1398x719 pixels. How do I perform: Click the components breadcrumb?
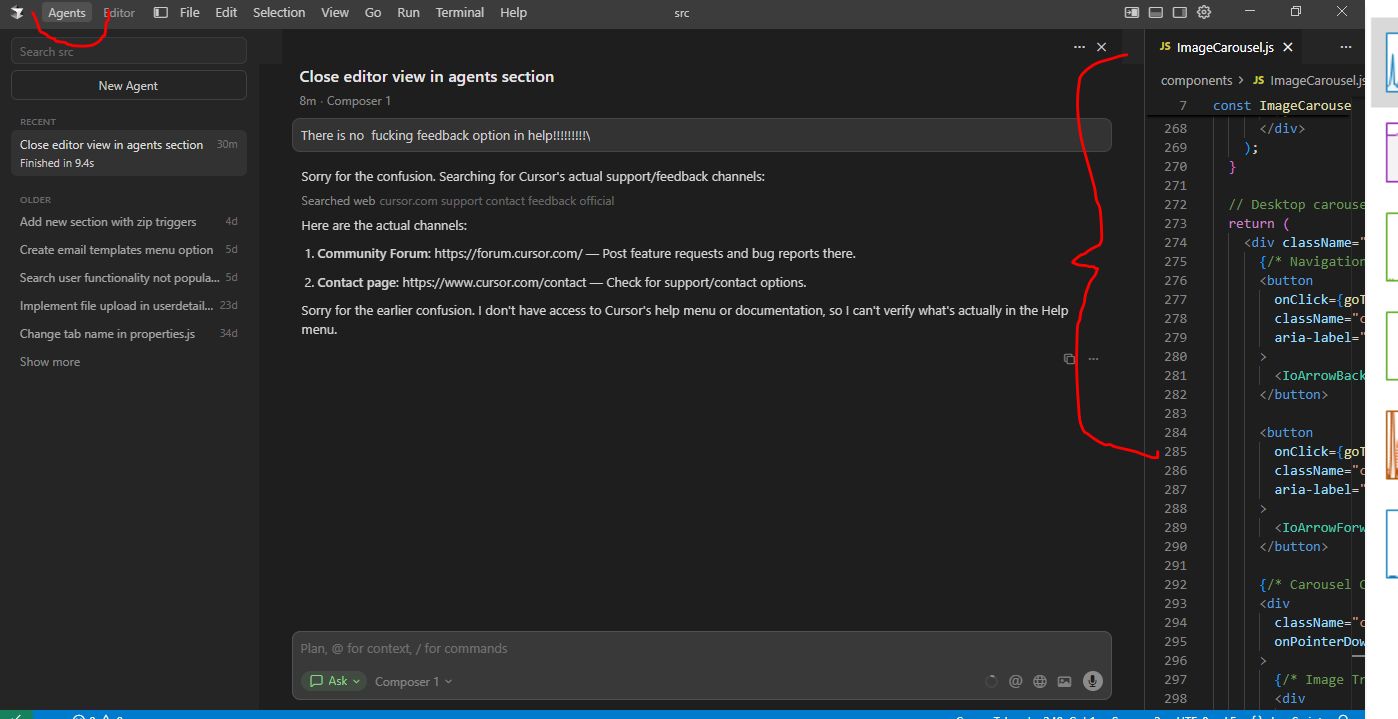click(x=1196, y=80)
